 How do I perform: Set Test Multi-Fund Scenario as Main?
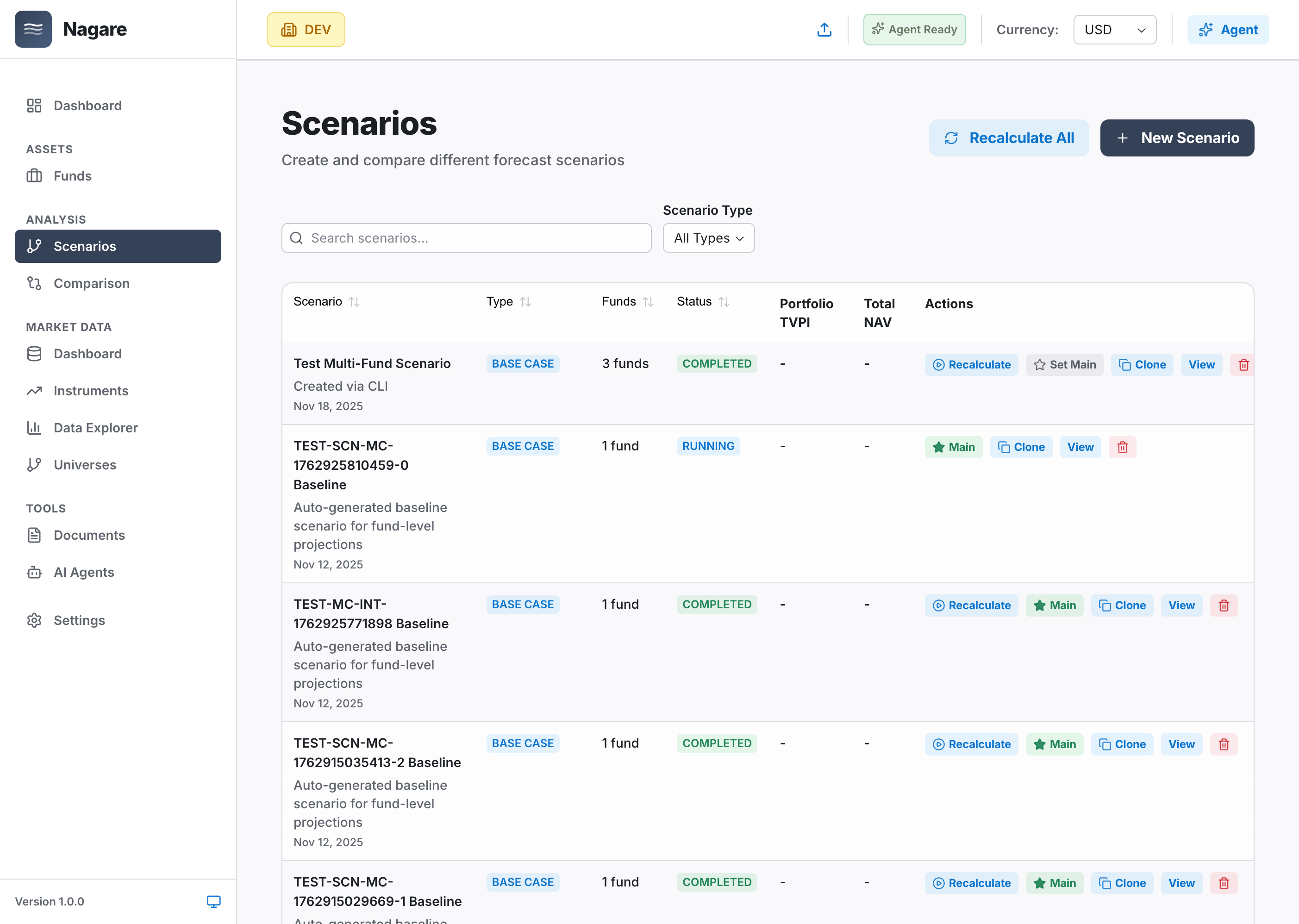point(1064,365)
